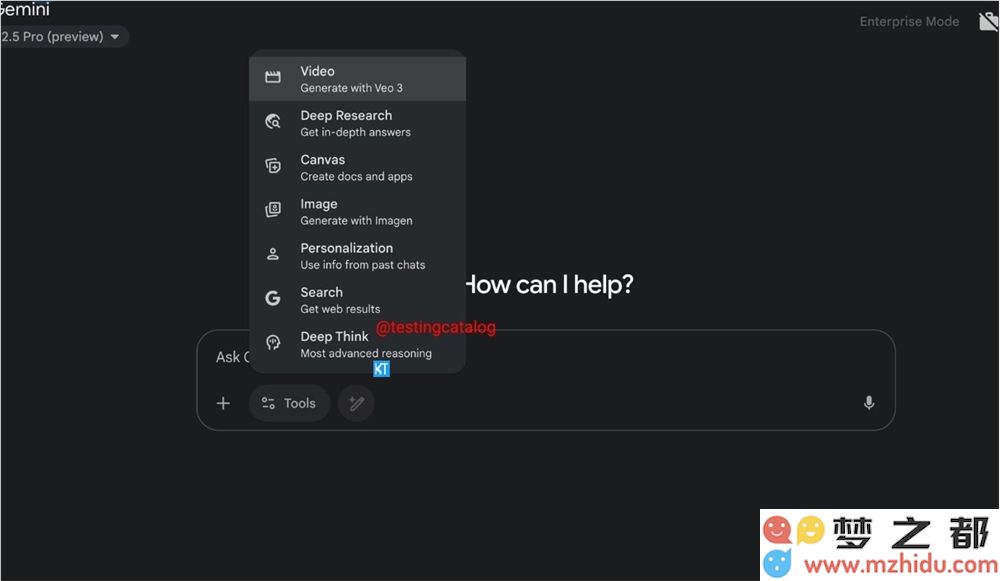Click the microphone voice input icon
This screenshot has width=1000, height=581.
click(x=869, y=403)
